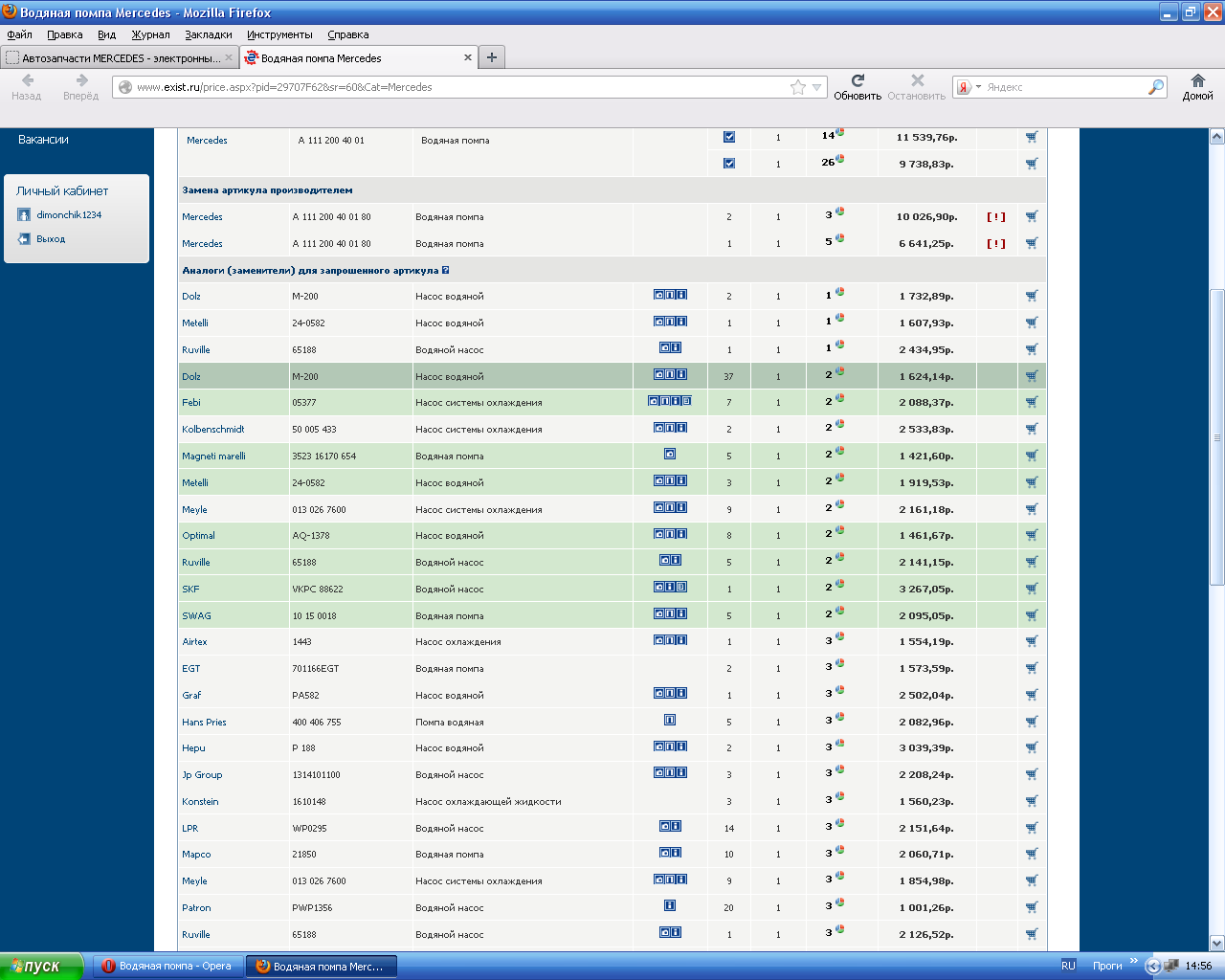Open the Magneti marelli brand link
Screen dimensions: 1225x980
pos(213,456)
